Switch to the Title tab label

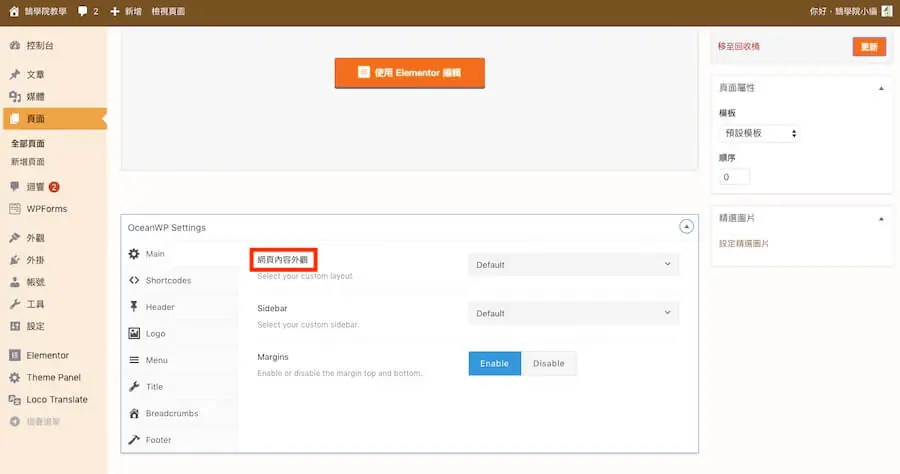coord(154,387)
